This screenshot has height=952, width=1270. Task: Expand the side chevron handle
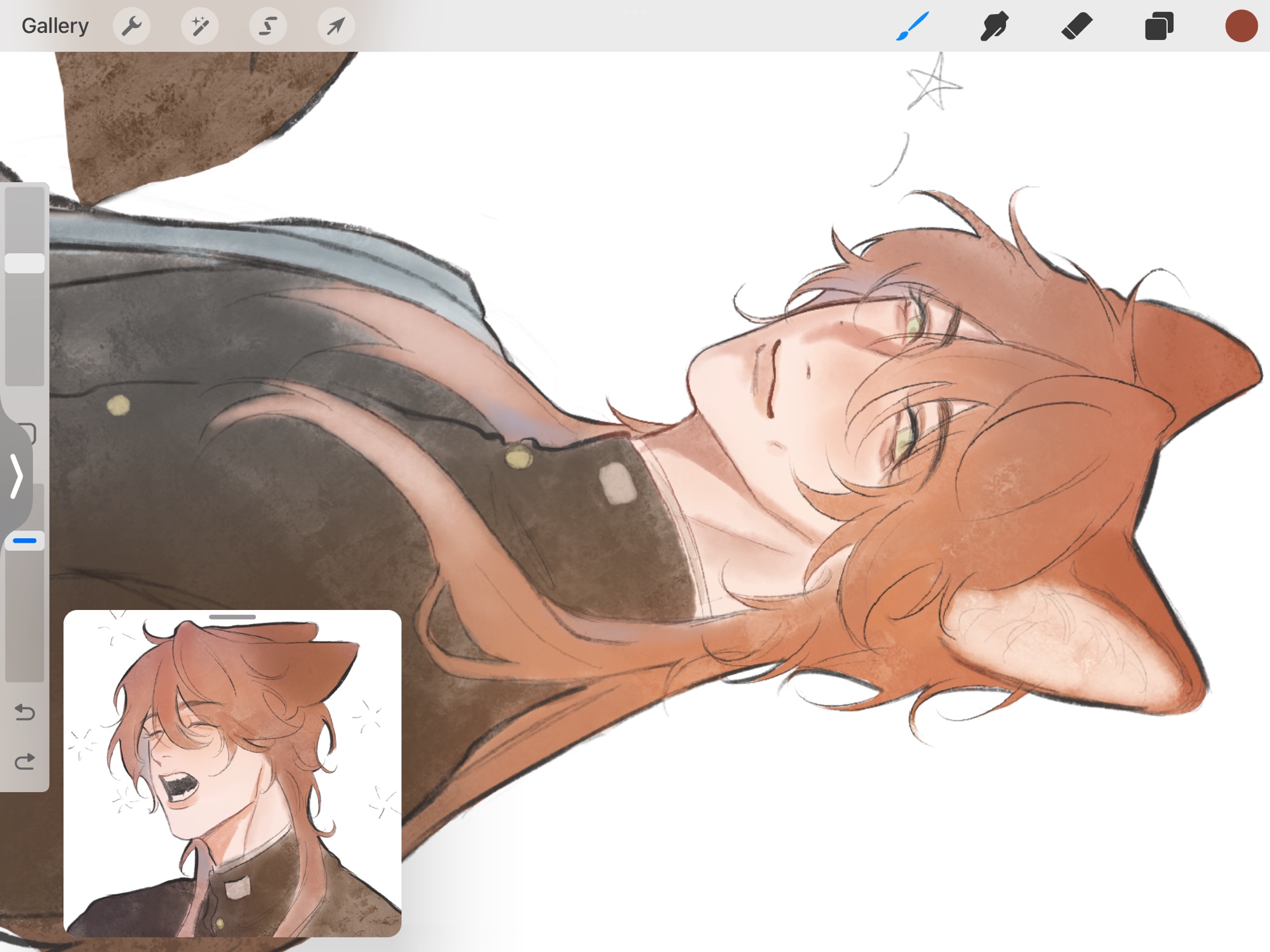coord(17,475)
